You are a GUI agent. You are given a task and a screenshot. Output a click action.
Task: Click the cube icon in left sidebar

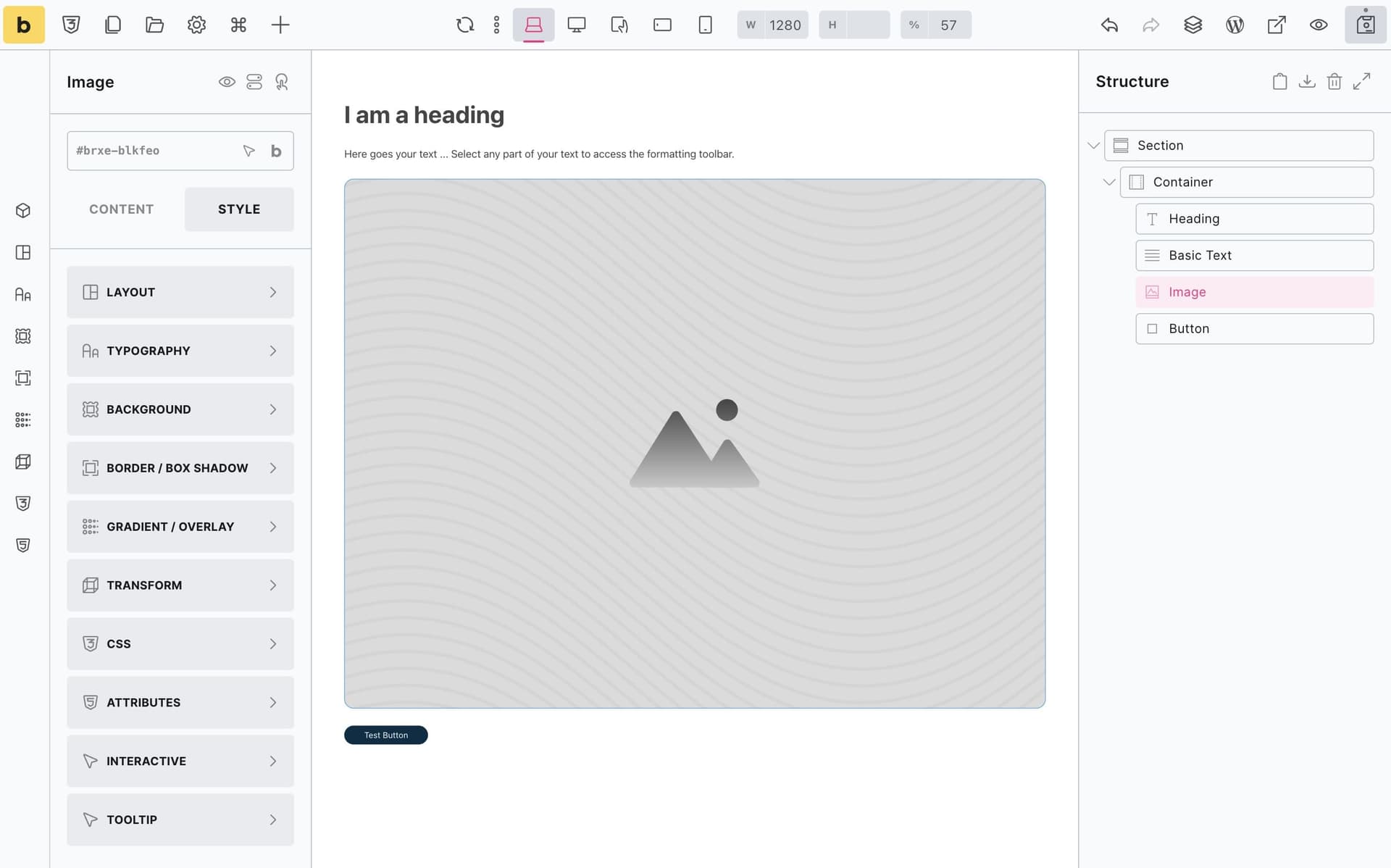[x=23, y=211]
